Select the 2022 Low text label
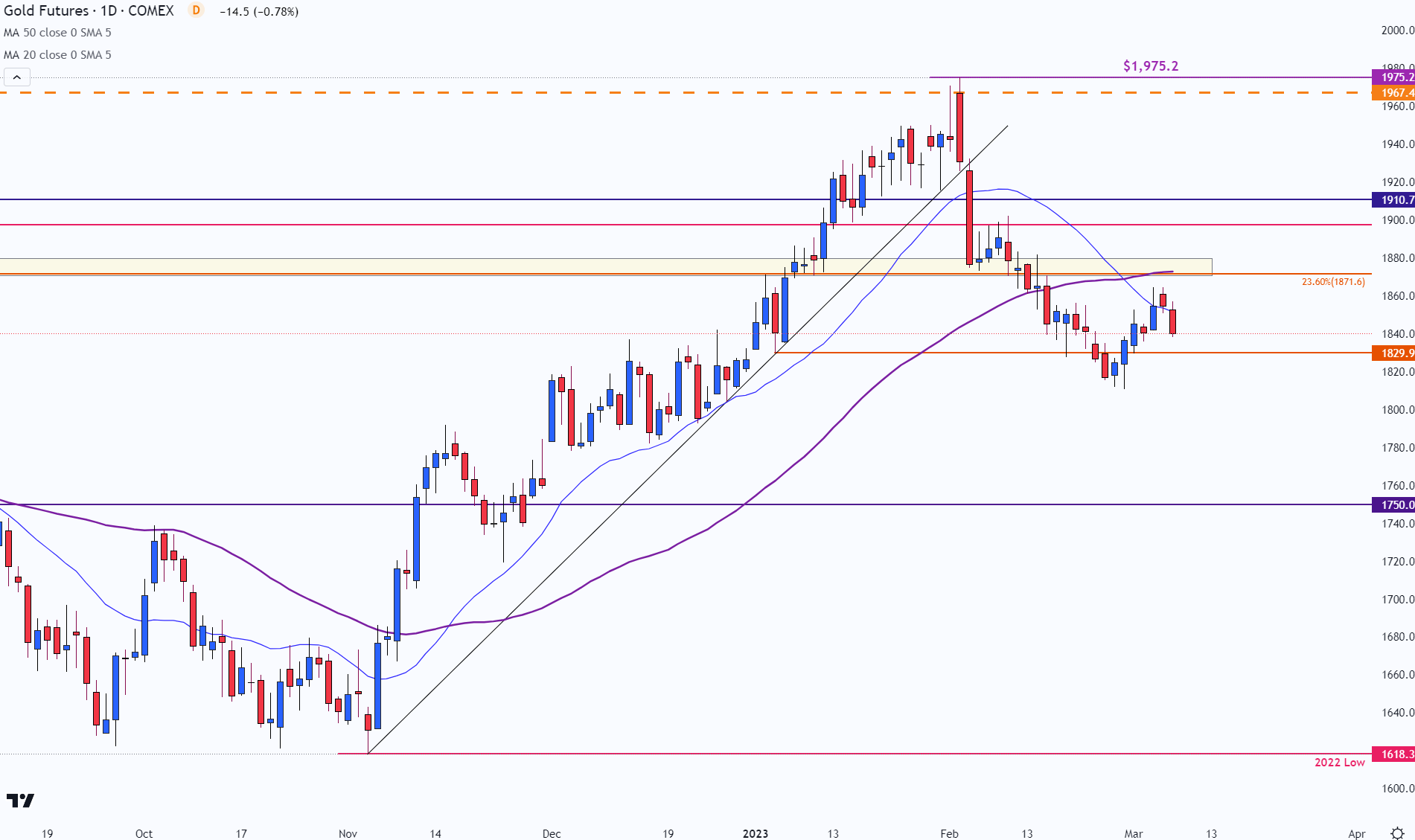Screen dimensions: 1415x840 coord(1340,763)
